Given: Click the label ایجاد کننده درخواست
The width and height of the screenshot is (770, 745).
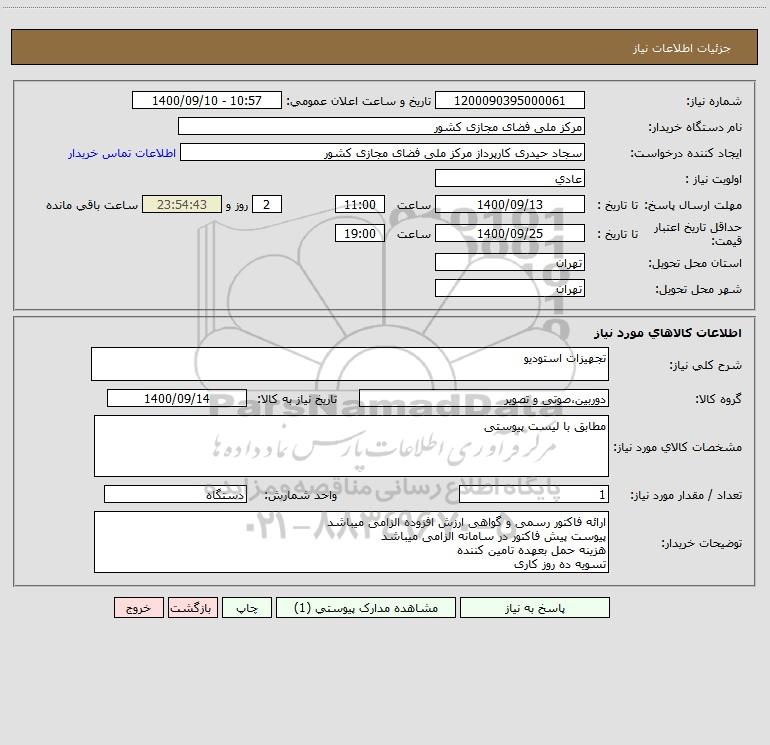Looking at the screenshot, I should pyautogui.click(x=686, y=153).
